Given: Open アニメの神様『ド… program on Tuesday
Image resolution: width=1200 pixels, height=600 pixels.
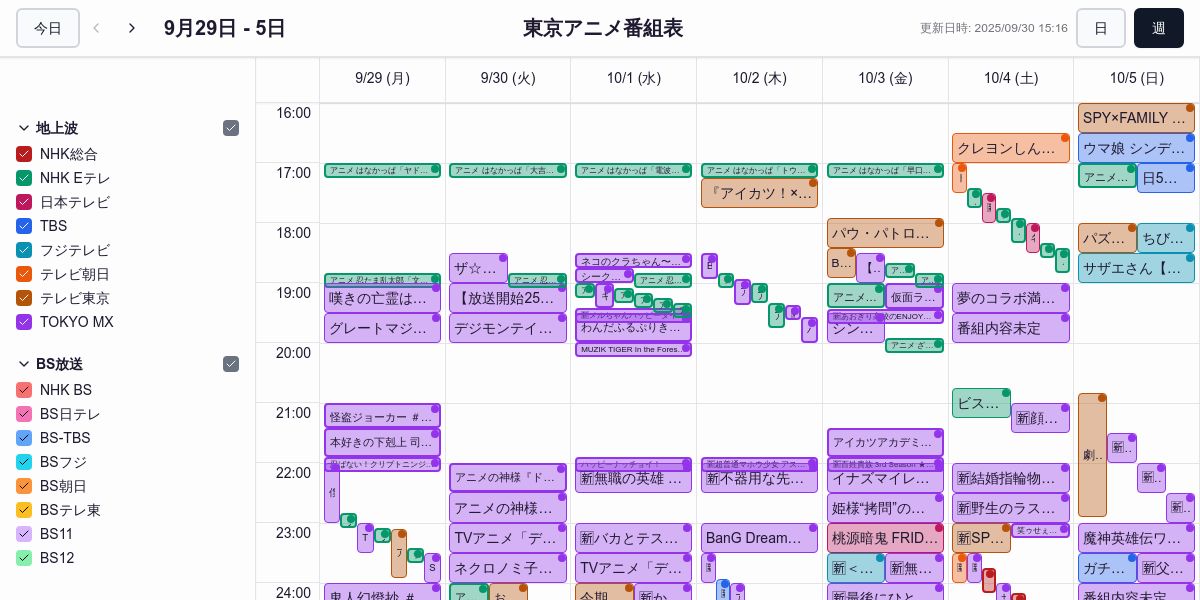Looking at the screenshot, I should pos(508,478).
